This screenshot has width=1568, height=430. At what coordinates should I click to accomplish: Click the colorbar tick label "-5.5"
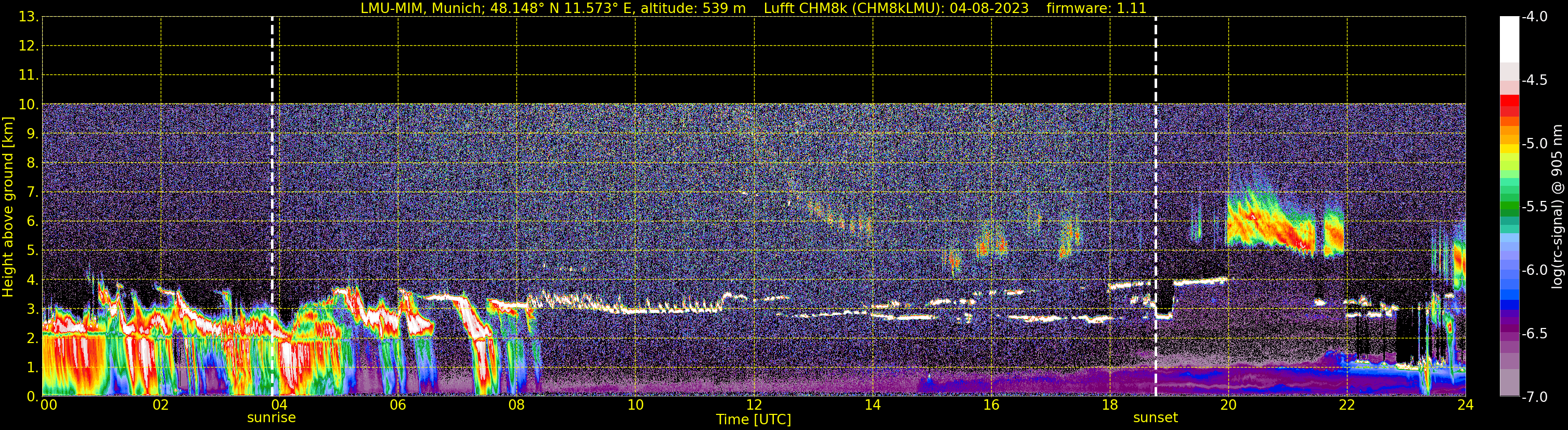pyautogui.click(x=1534, y=207)
